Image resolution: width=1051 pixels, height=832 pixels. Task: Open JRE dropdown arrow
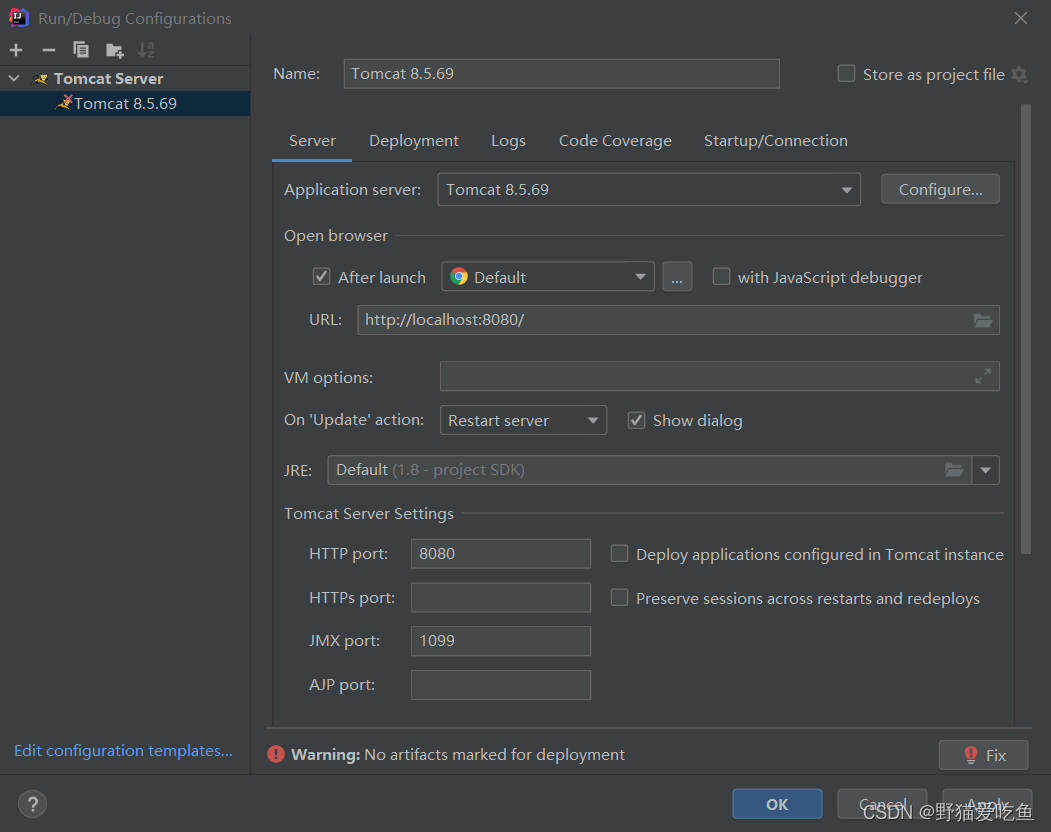tap(985, 470)
